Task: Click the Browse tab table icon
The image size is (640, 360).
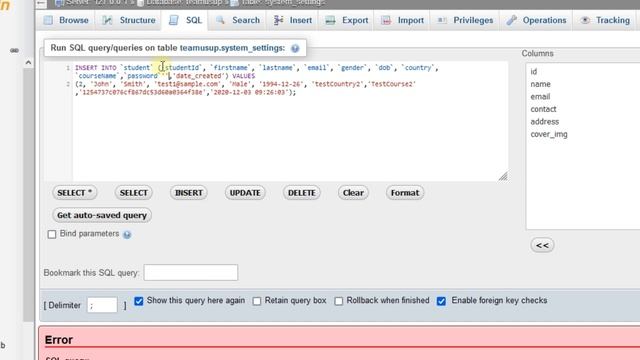Action: pos(49,20)
